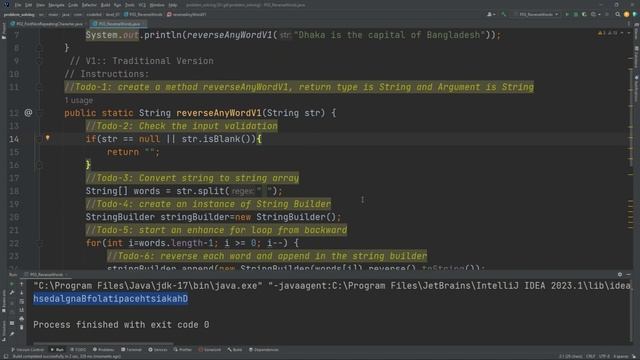
Task: Click the gutter icon on line 12
Action: tap(28, 113)
